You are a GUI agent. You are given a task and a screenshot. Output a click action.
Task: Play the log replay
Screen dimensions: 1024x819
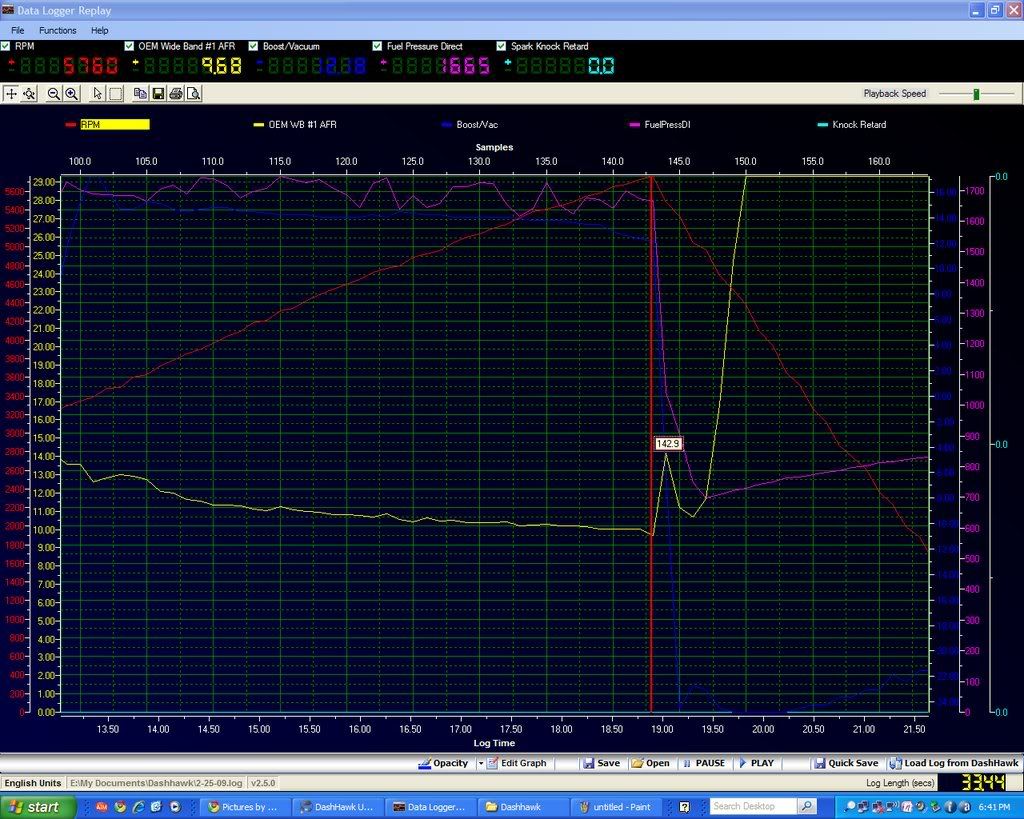[756, 763]
